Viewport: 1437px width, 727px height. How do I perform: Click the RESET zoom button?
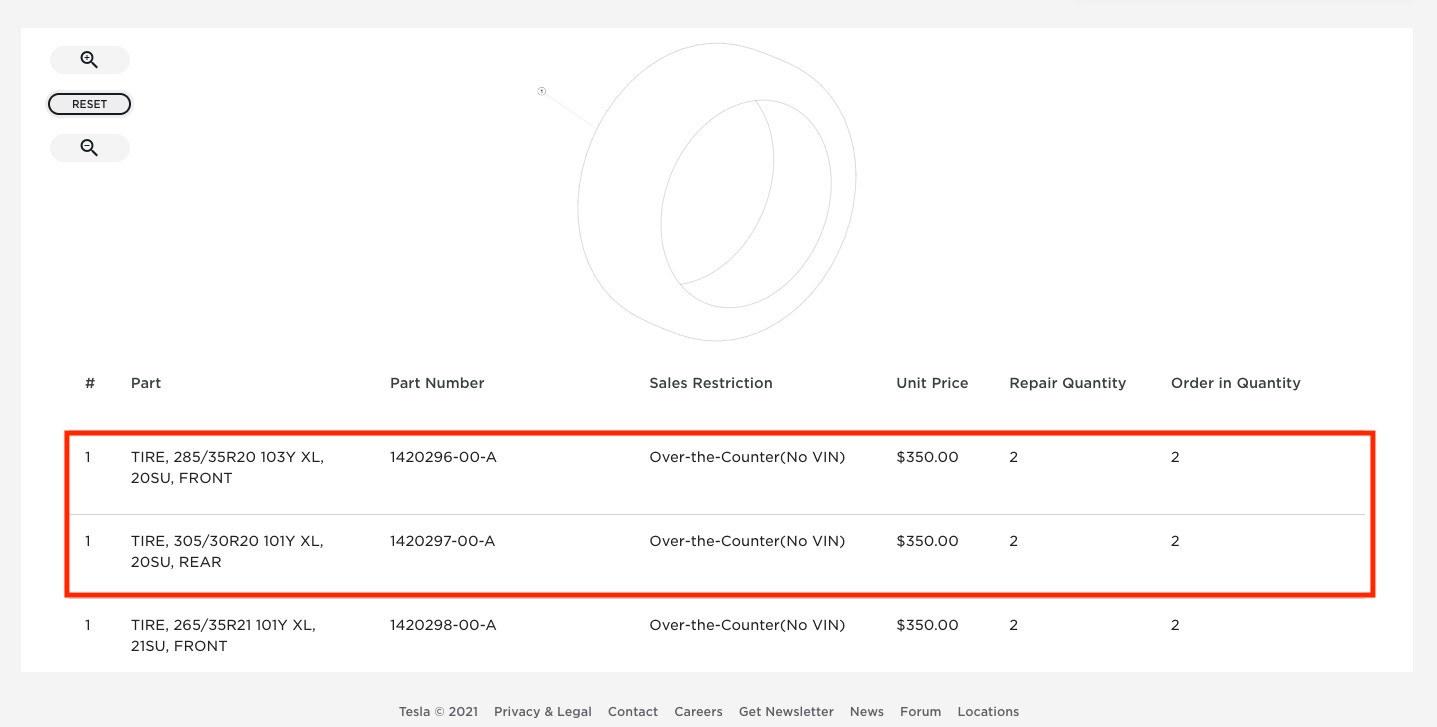coord(90,104)
